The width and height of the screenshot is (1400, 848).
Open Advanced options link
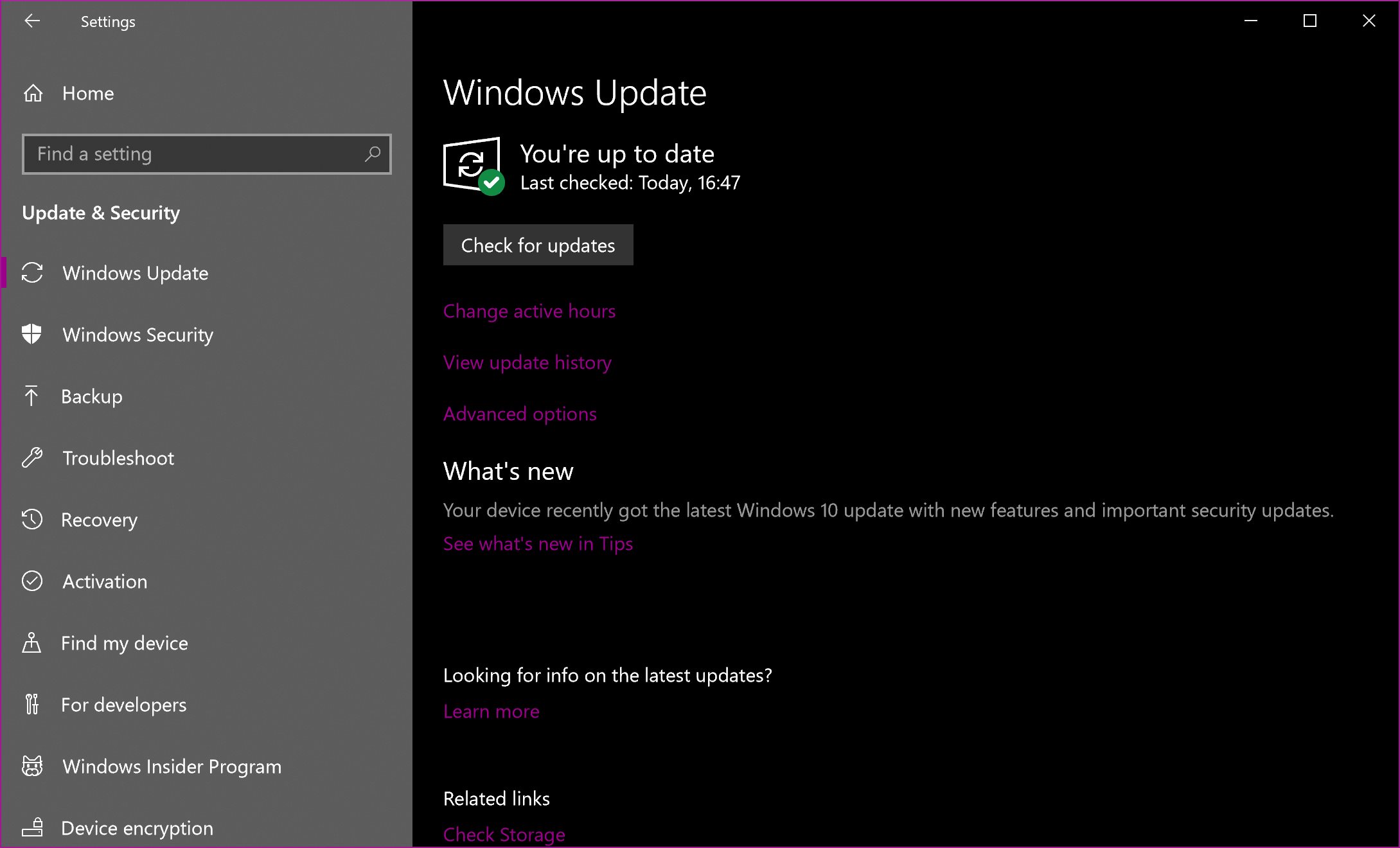pyautogui.click(x=520, y=414)
